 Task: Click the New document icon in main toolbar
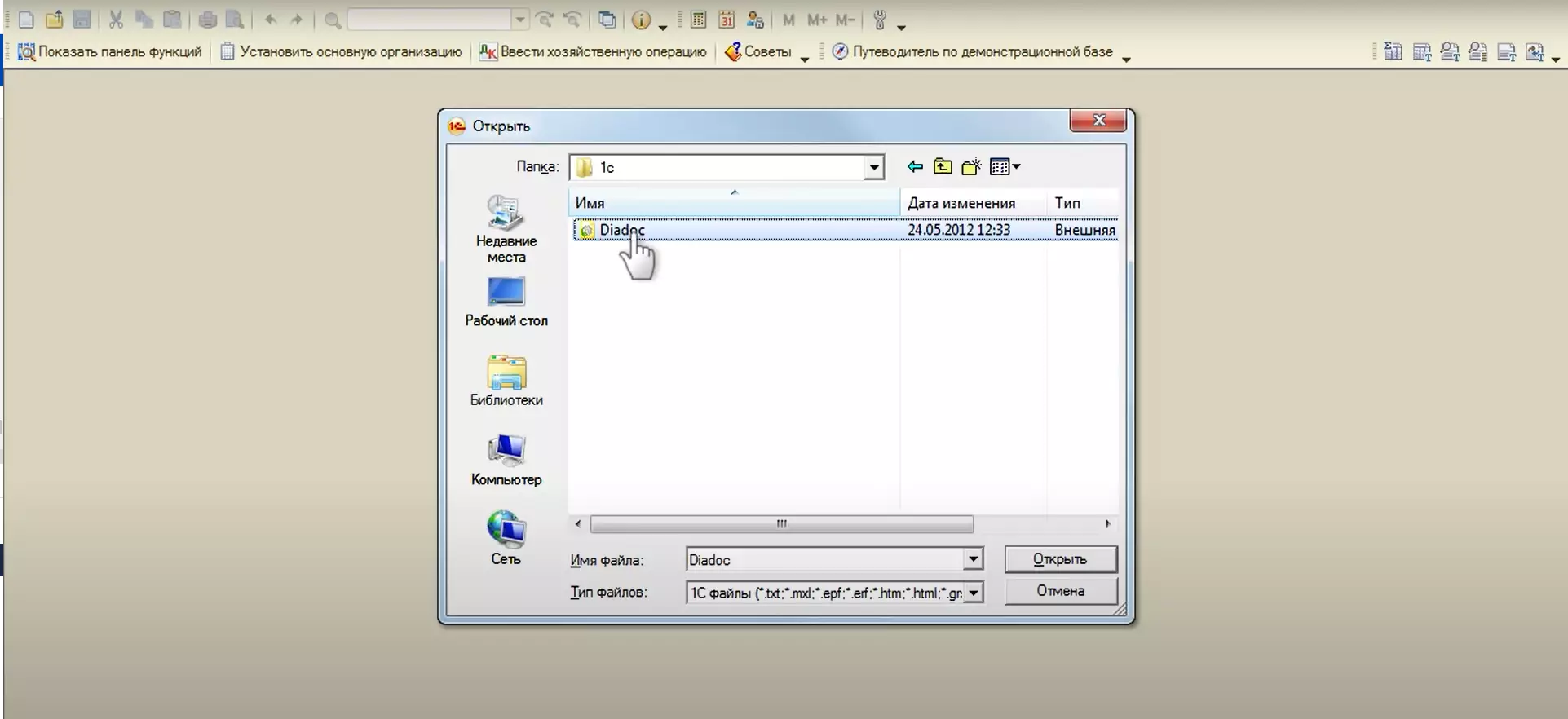pyautogui.click(x=26, y=20)
